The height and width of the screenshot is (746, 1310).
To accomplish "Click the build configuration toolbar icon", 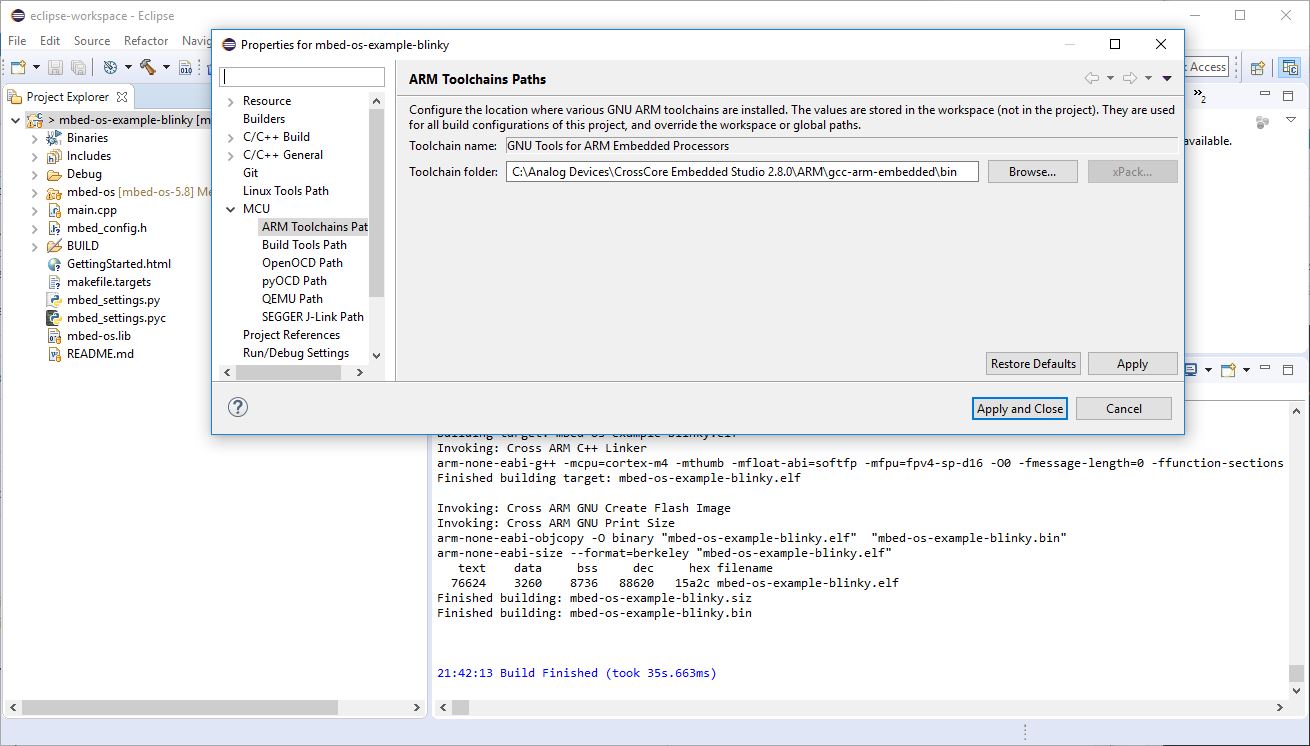I will tap(110, 67).
